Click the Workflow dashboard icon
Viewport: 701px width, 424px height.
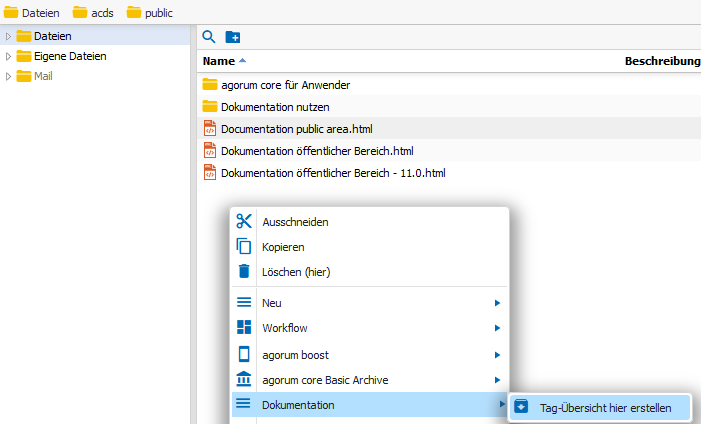tap(244, 327)
